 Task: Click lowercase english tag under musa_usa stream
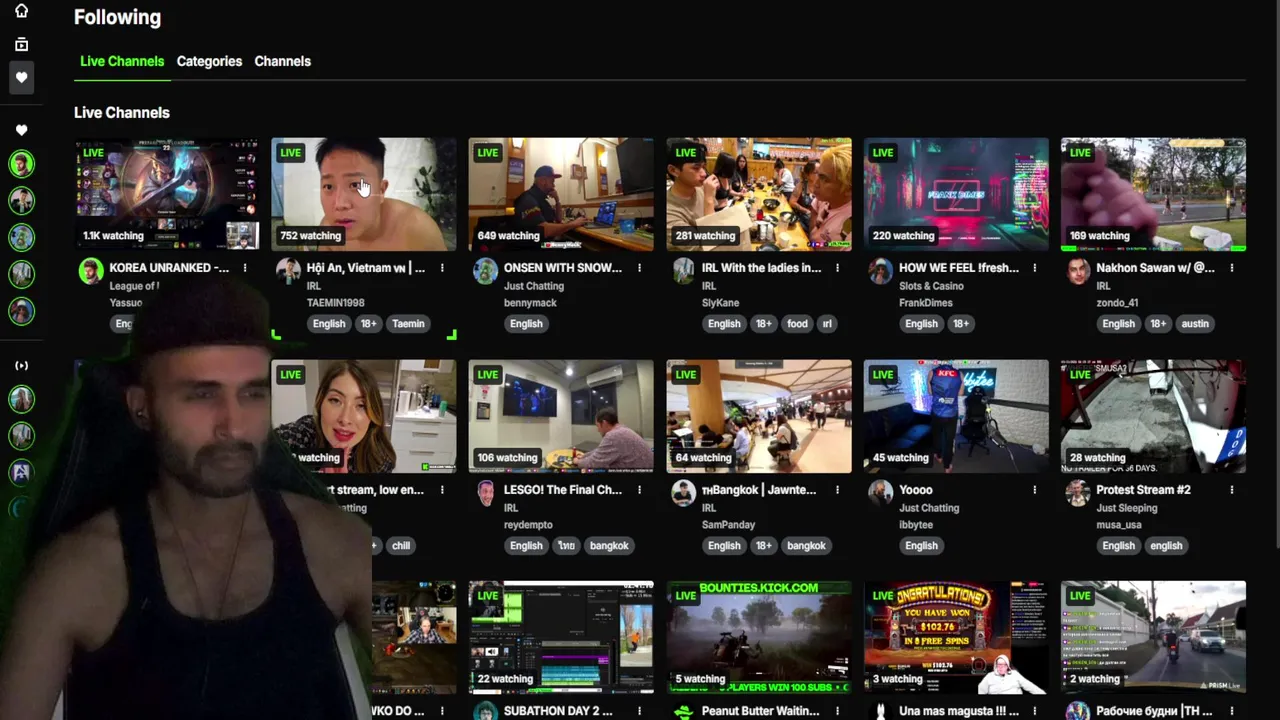point(1166,546)
